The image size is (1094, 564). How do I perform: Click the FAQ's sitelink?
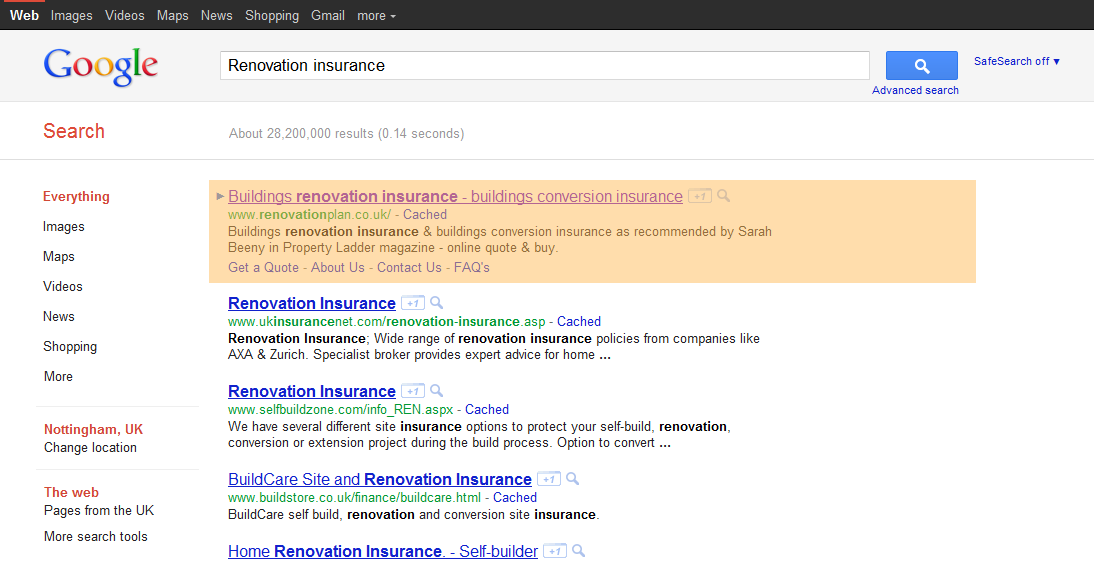(472, 267)
